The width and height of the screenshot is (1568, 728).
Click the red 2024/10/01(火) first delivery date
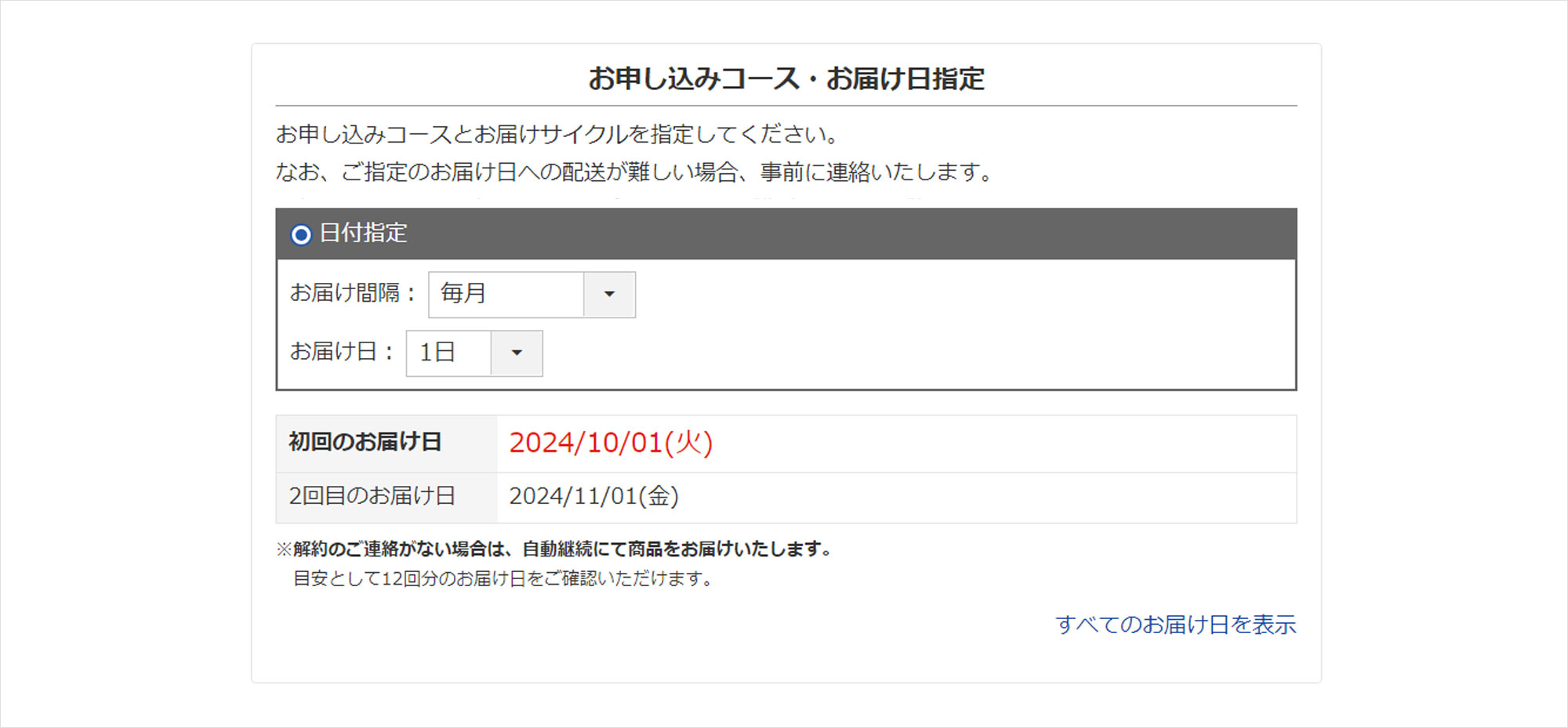(x=611, y=444)
